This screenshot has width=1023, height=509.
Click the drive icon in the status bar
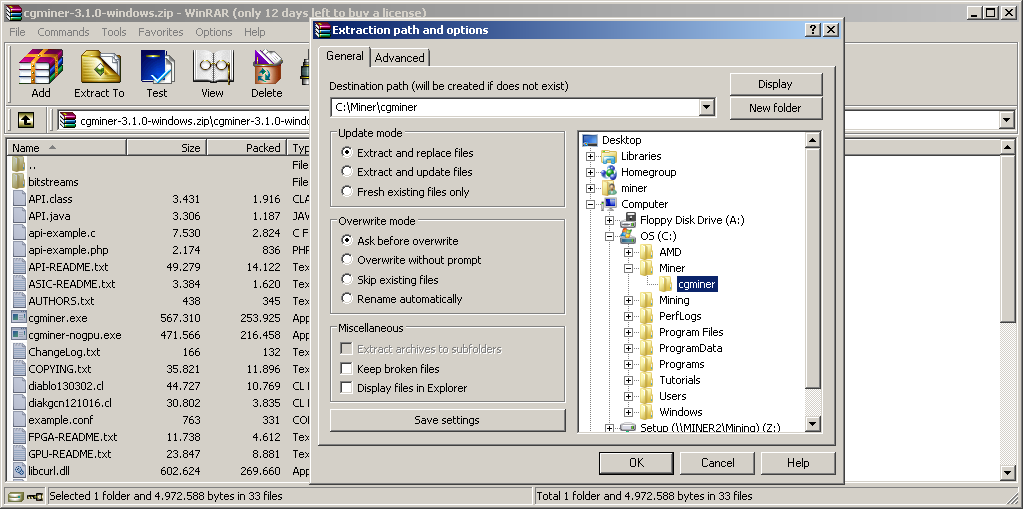pos(16,496)
